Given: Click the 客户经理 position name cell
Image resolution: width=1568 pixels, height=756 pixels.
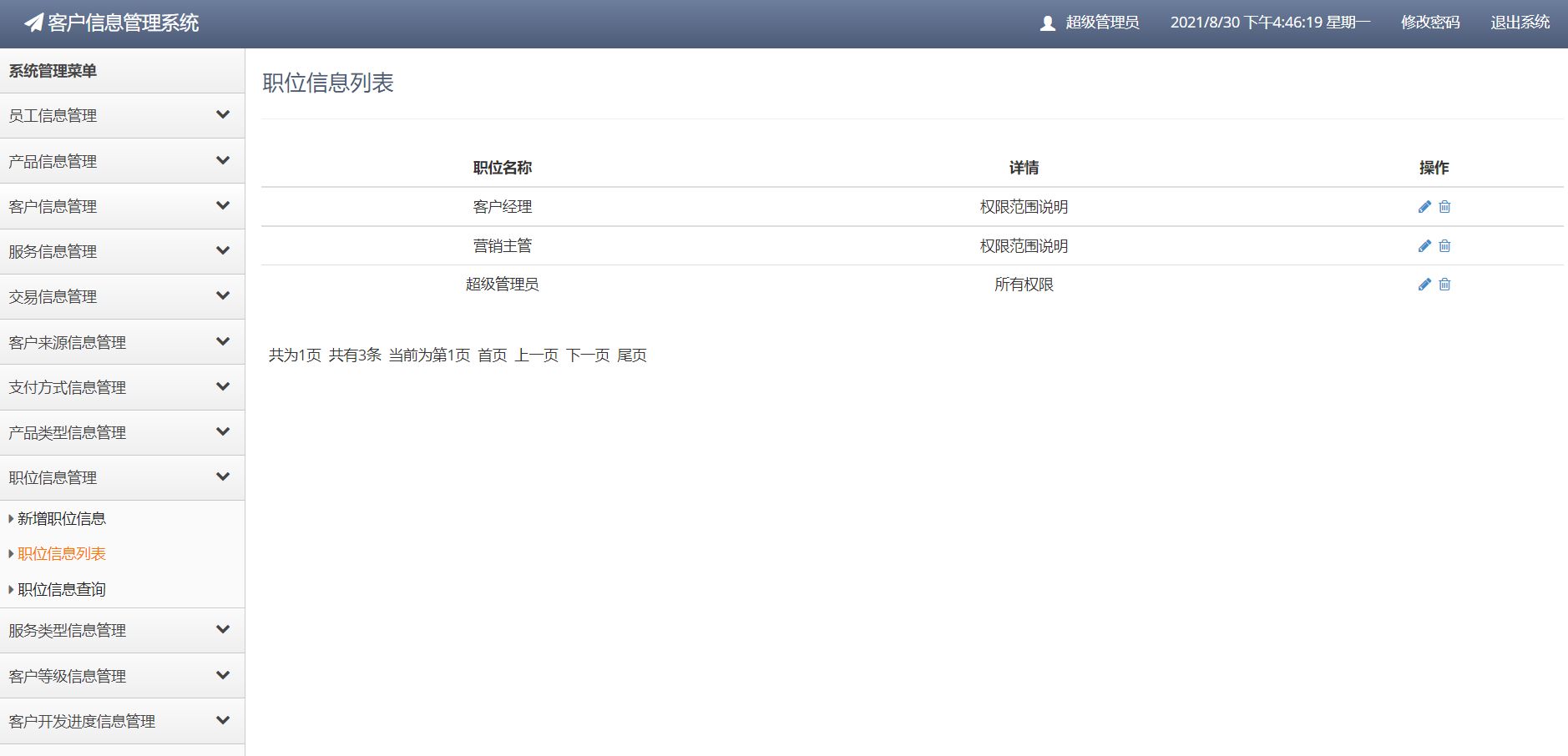Looking at the screenshot, I should (x=503, y=207).
